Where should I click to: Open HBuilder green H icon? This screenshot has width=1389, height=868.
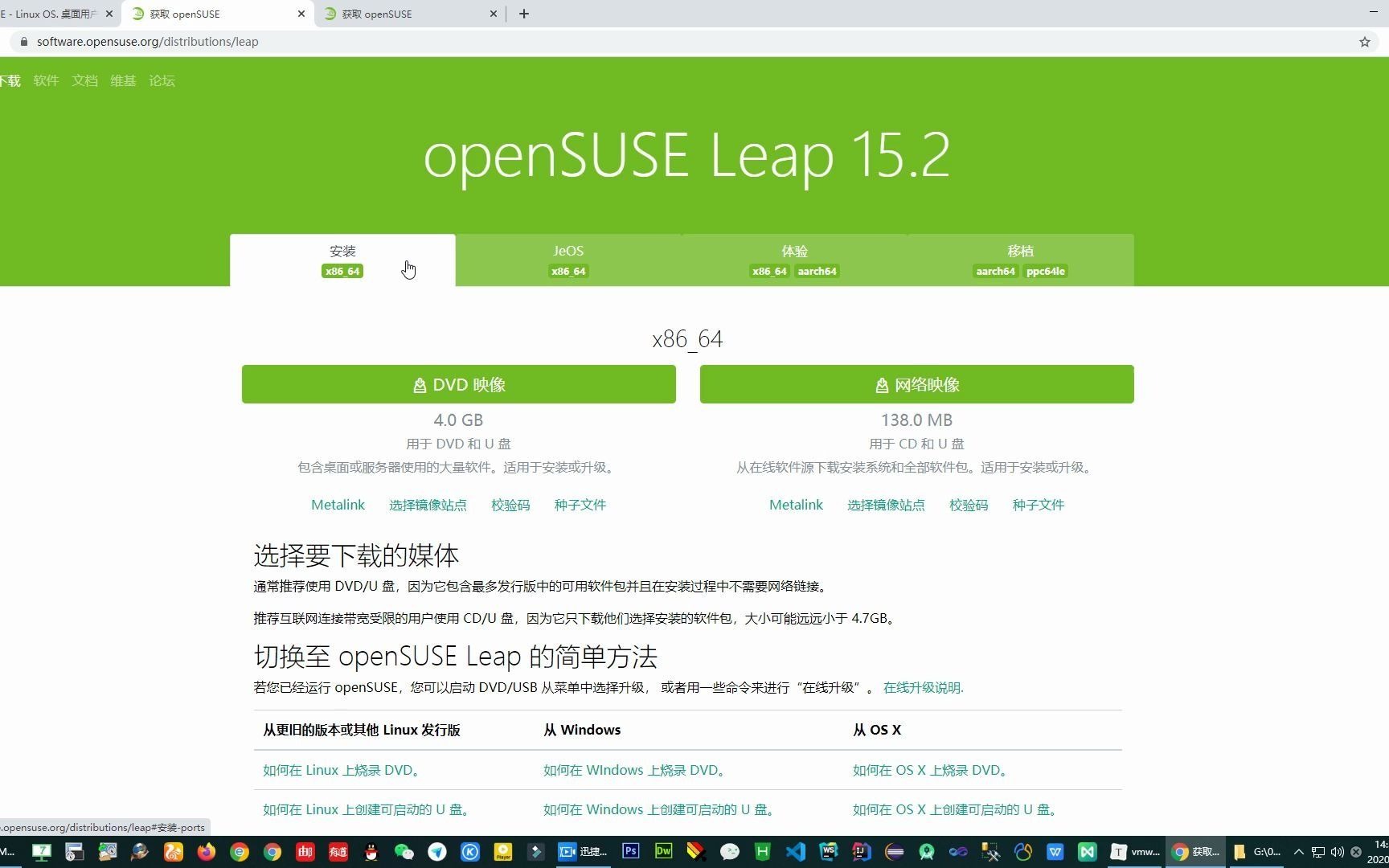(763, 852)
